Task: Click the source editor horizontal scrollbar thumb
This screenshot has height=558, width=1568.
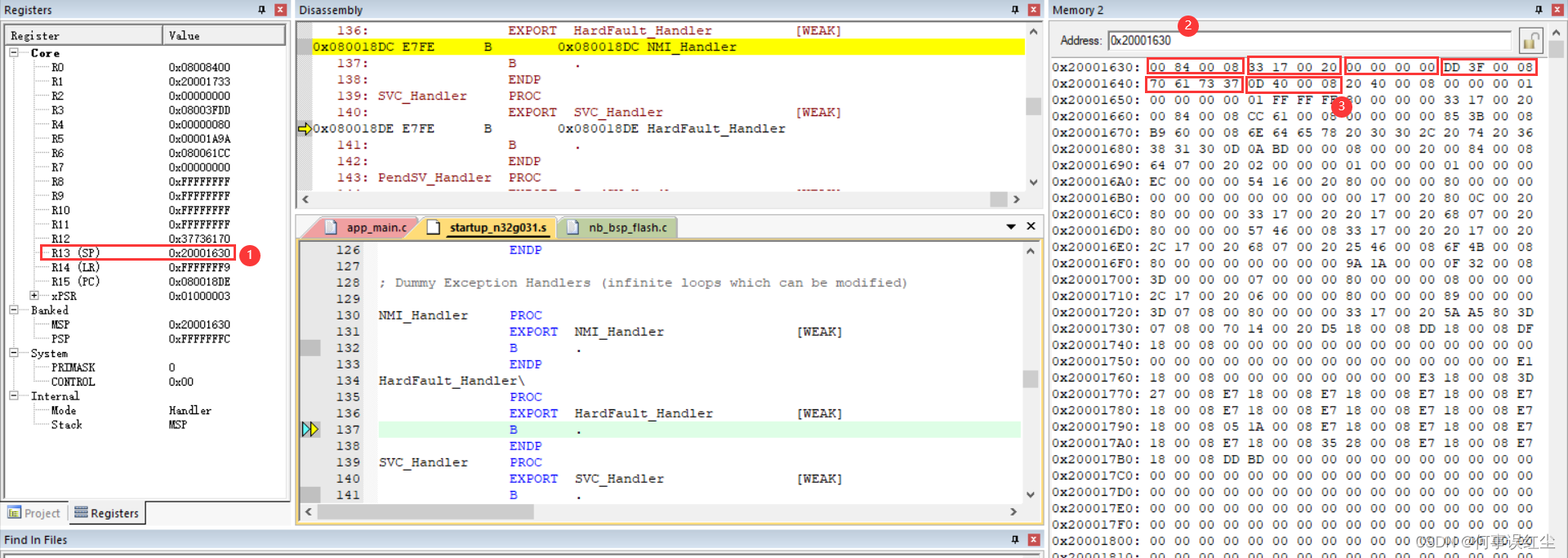Action: click(425, 511)
